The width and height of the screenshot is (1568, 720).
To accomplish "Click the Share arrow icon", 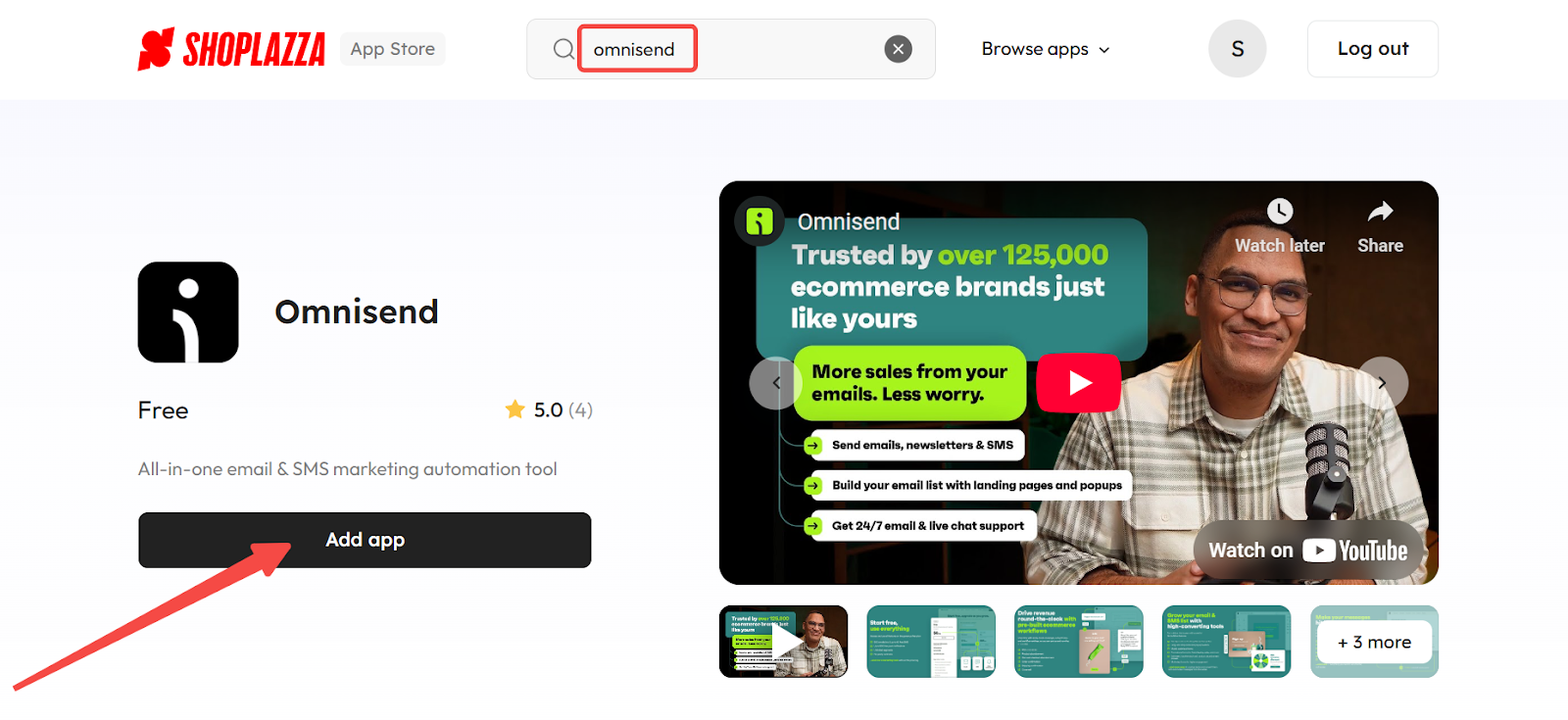I will (x=1380, y=212).
